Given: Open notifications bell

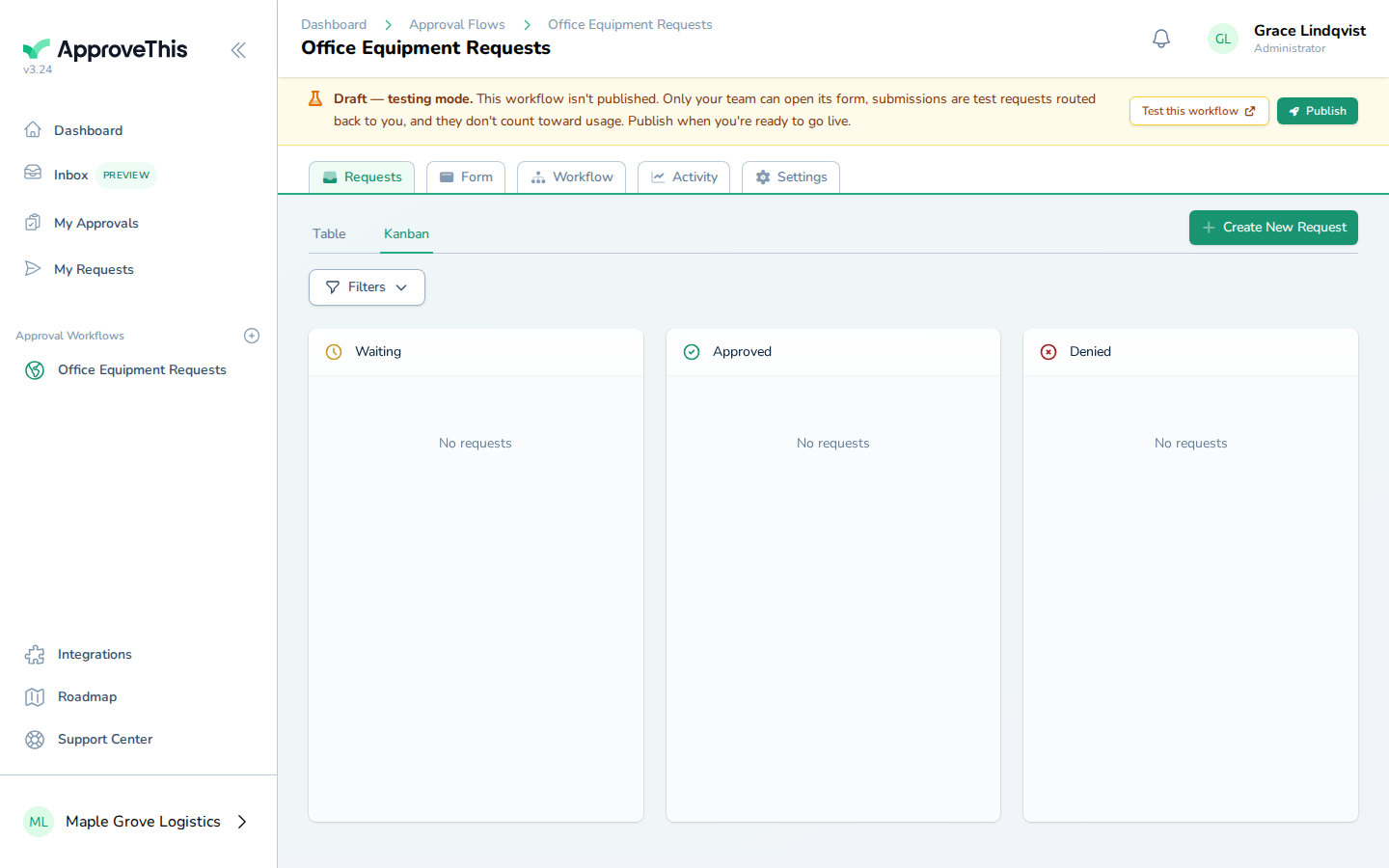Looking at the screenshot, I should 1161,39.
